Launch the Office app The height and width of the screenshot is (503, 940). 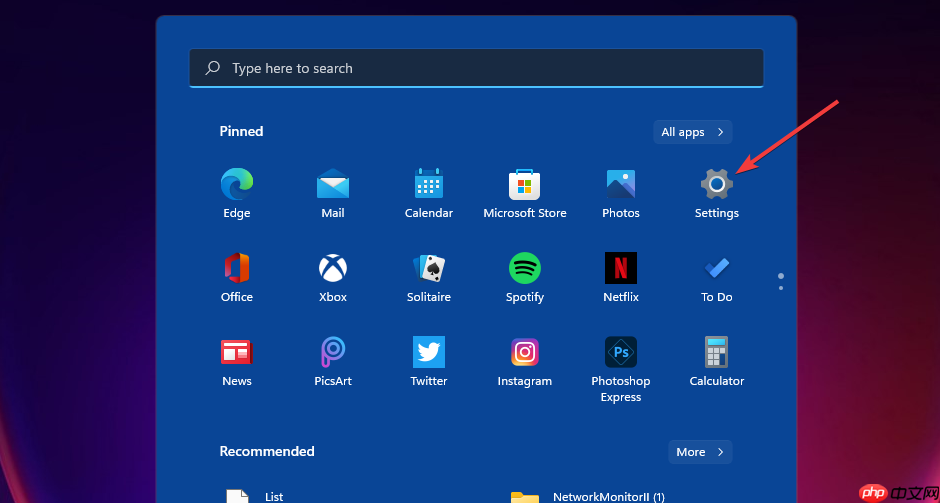(x=237, y=268)
